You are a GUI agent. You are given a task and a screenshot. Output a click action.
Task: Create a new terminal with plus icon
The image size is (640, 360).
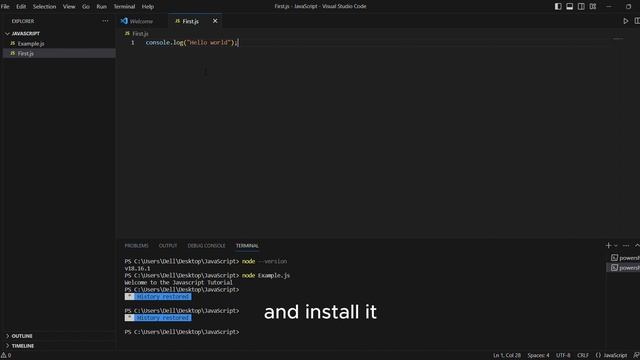[608, 245]
